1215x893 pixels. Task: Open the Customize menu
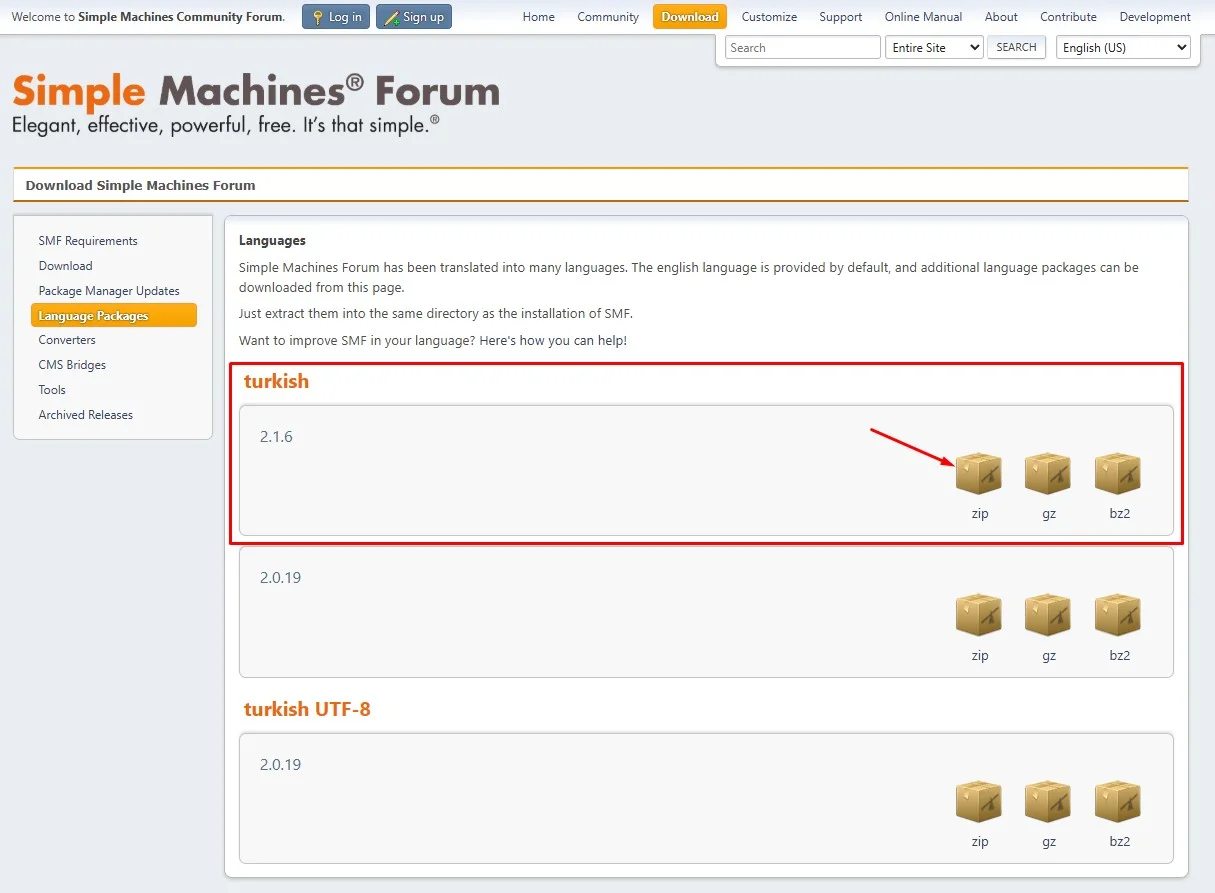[770, 17]
